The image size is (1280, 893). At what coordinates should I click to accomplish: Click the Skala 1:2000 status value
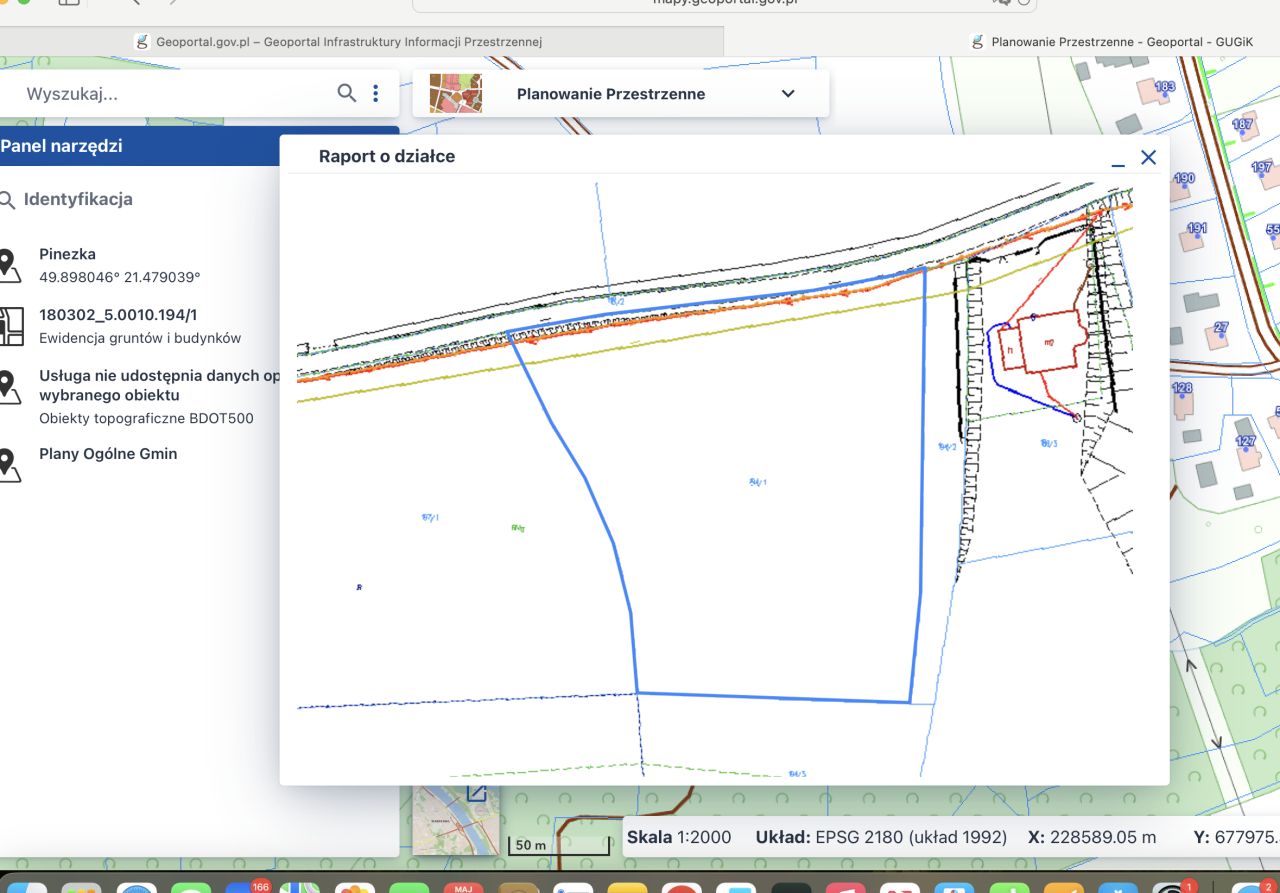tap(679, 837)
